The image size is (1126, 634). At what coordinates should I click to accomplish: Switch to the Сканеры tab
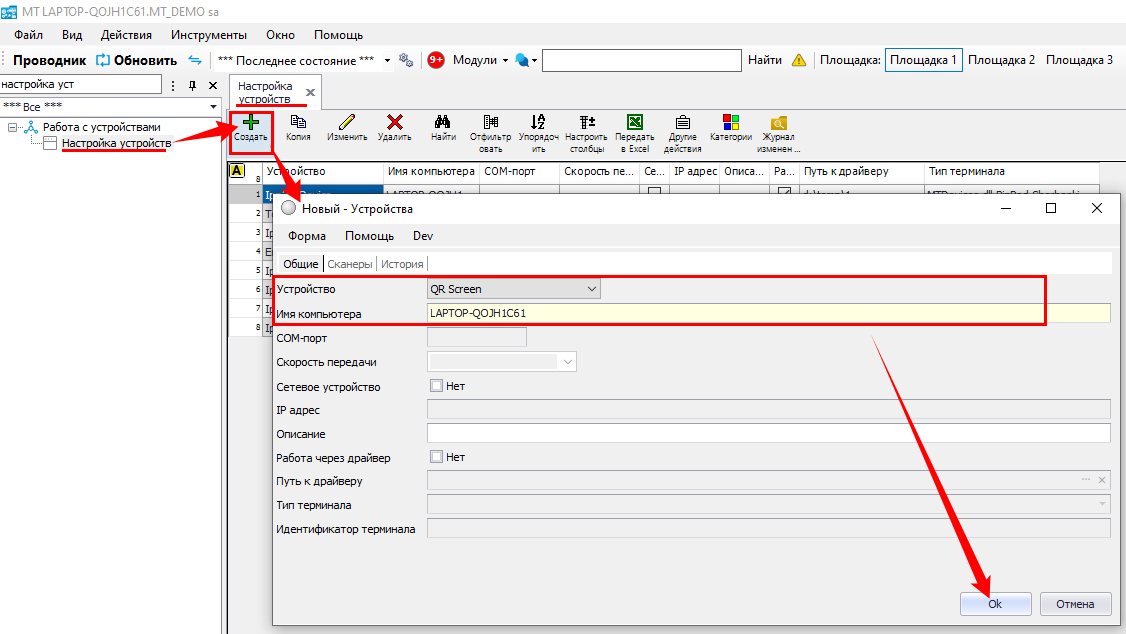click(x=349, y=264)
